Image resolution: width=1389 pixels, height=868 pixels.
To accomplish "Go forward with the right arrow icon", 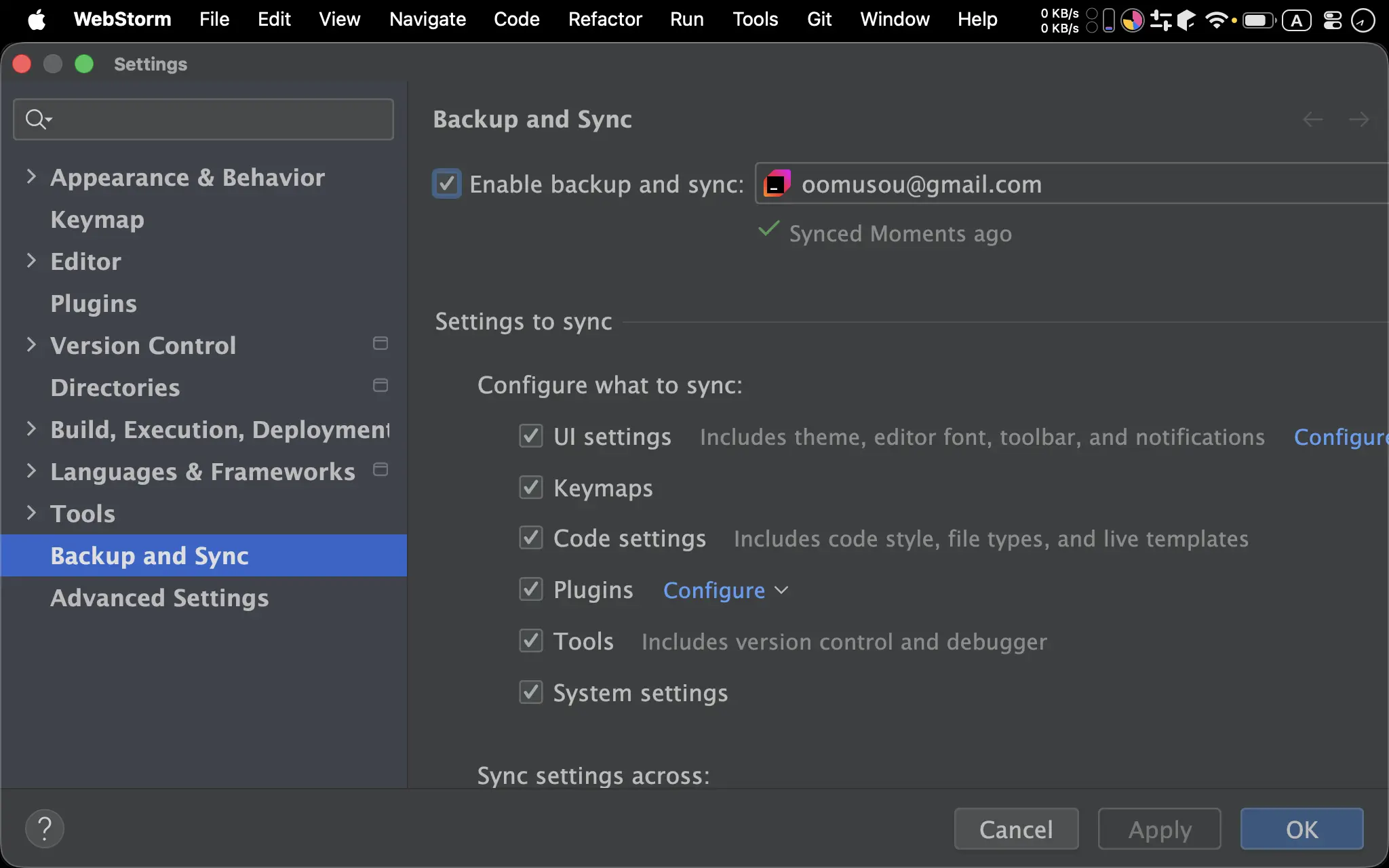I will (x=1358, y=119).
